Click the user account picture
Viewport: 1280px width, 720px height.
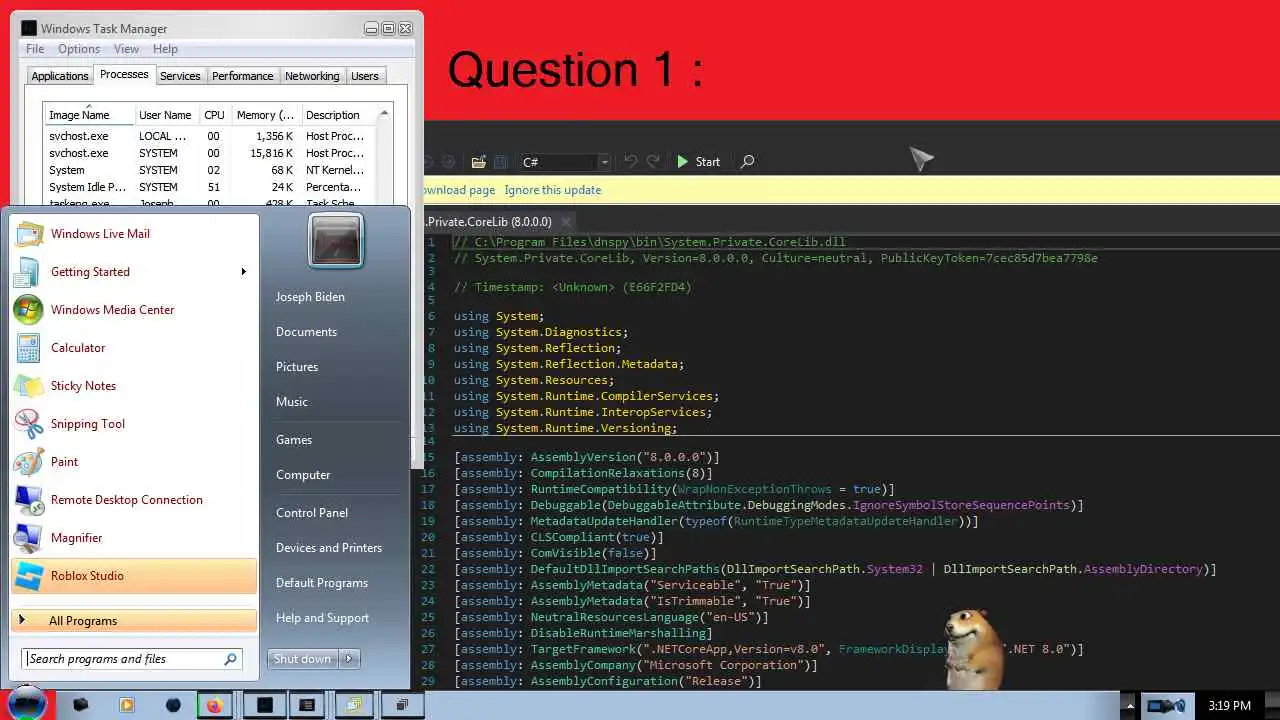click(x=336, y=240)
